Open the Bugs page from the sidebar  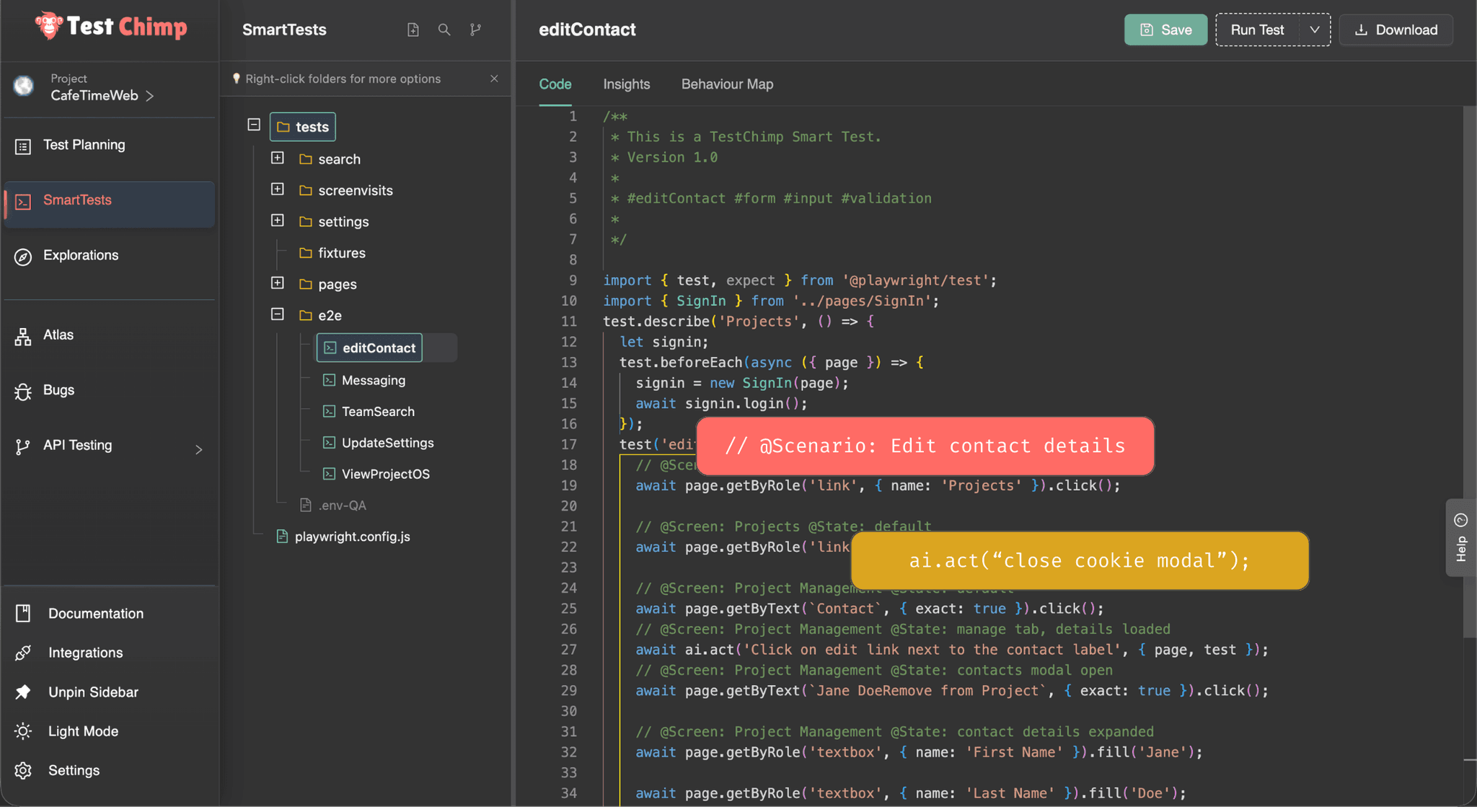click(58, 390)
